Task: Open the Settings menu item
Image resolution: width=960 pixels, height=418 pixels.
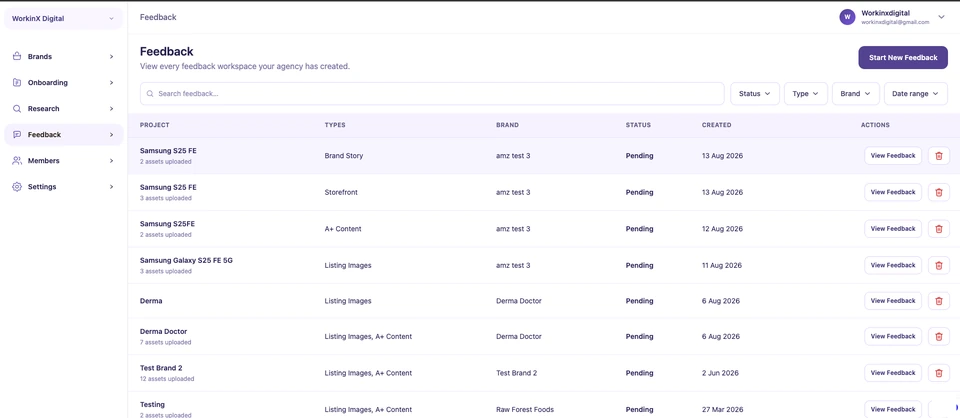Action: click(63, 187)
